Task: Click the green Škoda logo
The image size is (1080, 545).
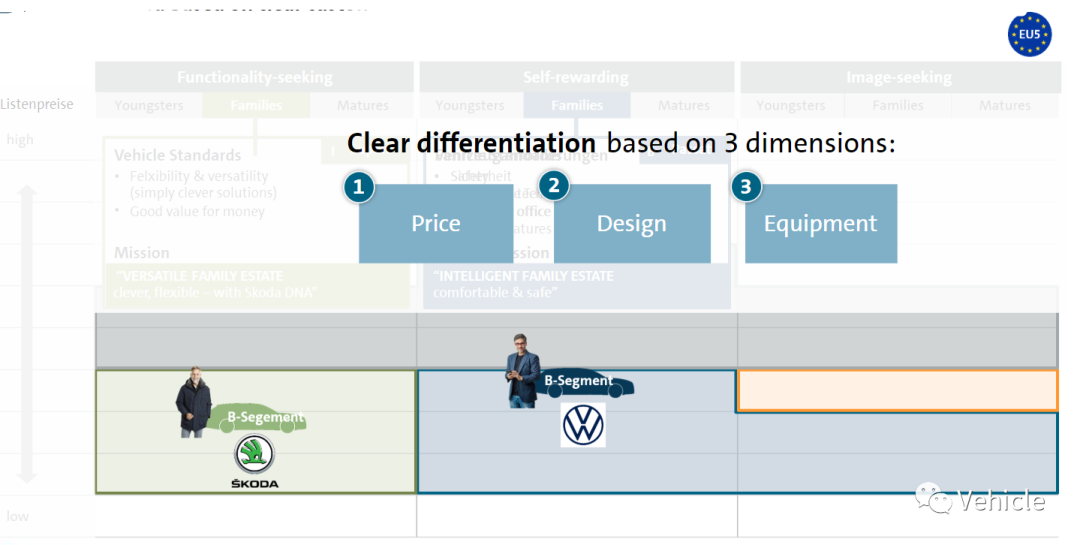Action: [x=254, y=454]
